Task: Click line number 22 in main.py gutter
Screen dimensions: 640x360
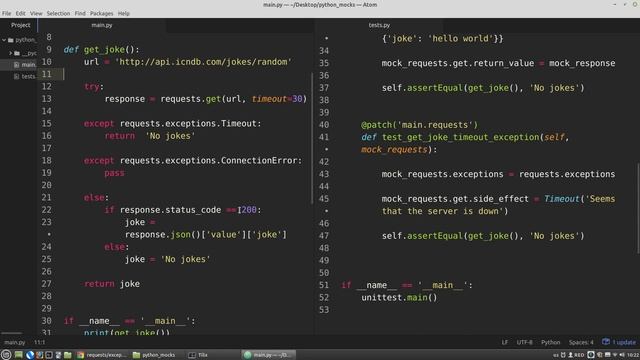Action: pyautogui.click(x=47, y=210)
